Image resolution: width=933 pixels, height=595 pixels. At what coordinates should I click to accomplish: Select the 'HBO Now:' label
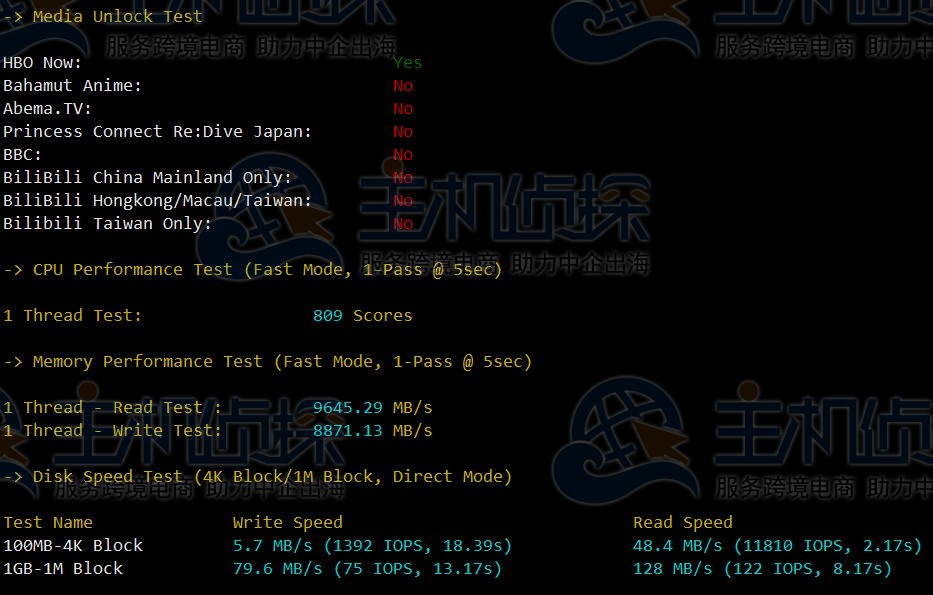point(42,62)
